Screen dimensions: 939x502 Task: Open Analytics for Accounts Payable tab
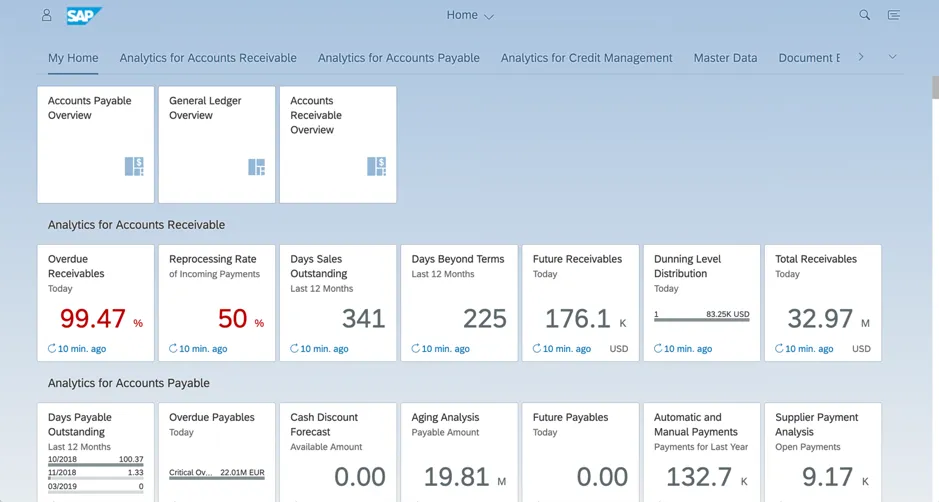pyautogui.click(x=398, y=58)
